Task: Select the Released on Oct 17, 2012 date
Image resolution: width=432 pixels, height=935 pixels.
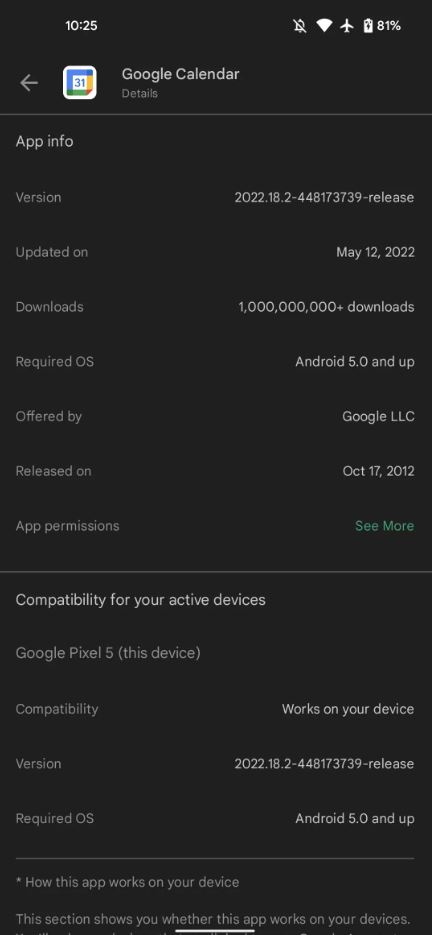Action: coord(378,471)
